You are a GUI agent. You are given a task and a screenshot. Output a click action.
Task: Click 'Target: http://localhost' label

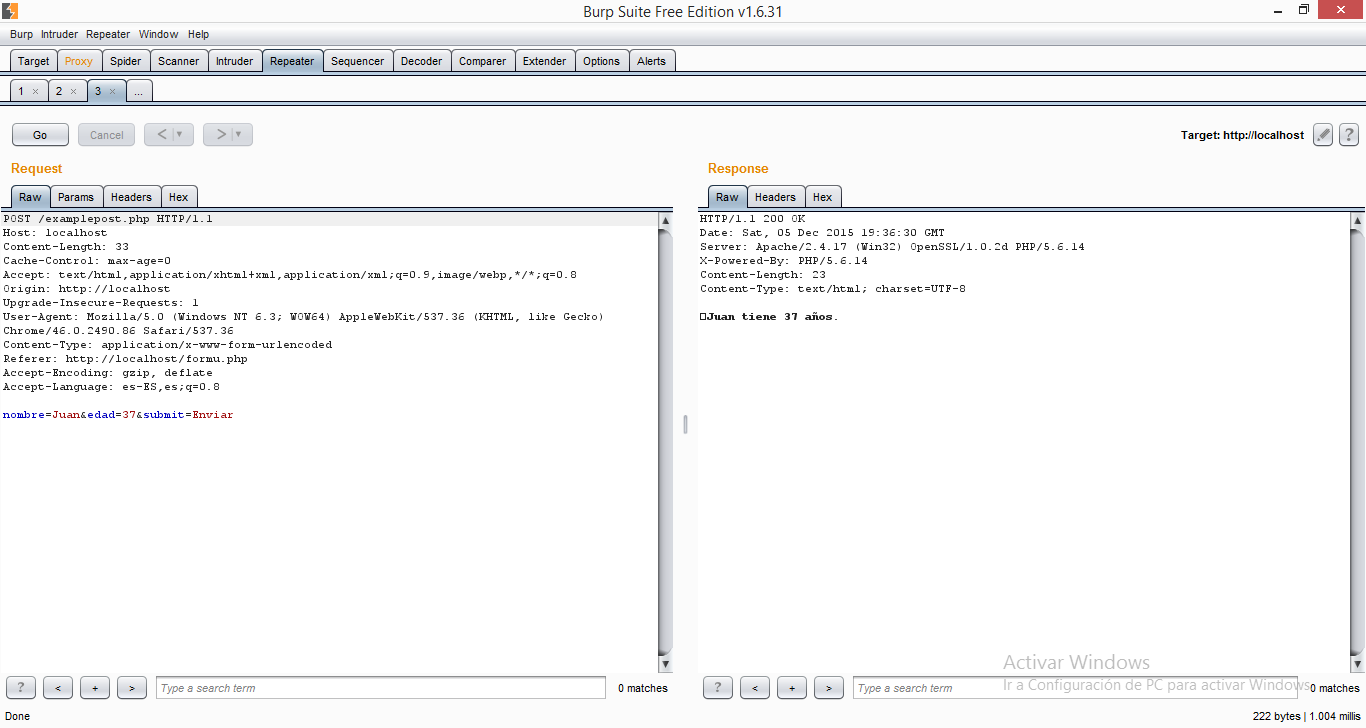1242,135
